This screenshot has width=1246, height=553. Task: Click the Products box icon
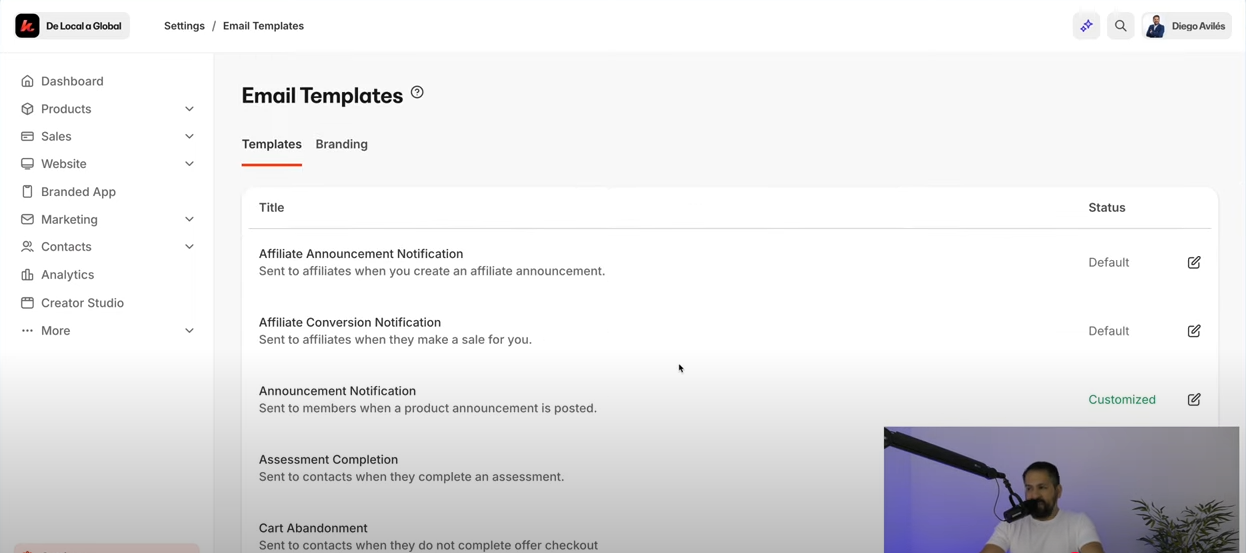[27, 109]
